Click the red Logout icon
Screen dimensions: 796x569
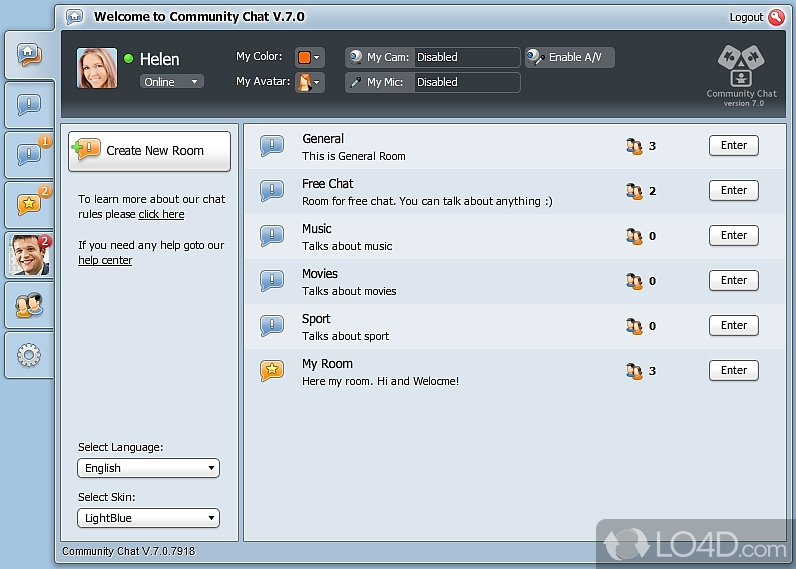coord(776,17)
